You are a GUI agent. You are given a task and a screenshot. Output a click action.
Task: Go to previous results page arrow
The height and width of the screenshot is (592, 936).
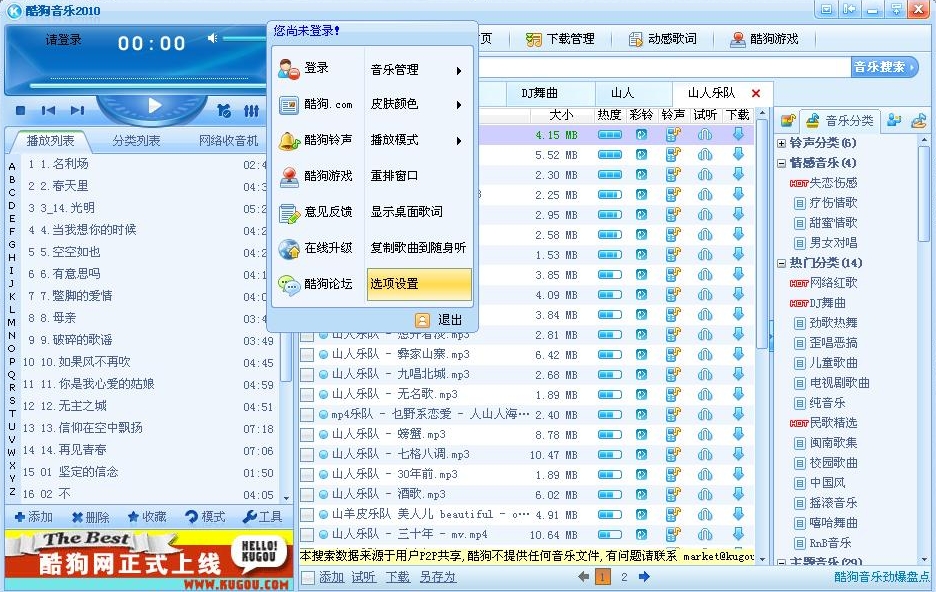[x=583, y=576]
